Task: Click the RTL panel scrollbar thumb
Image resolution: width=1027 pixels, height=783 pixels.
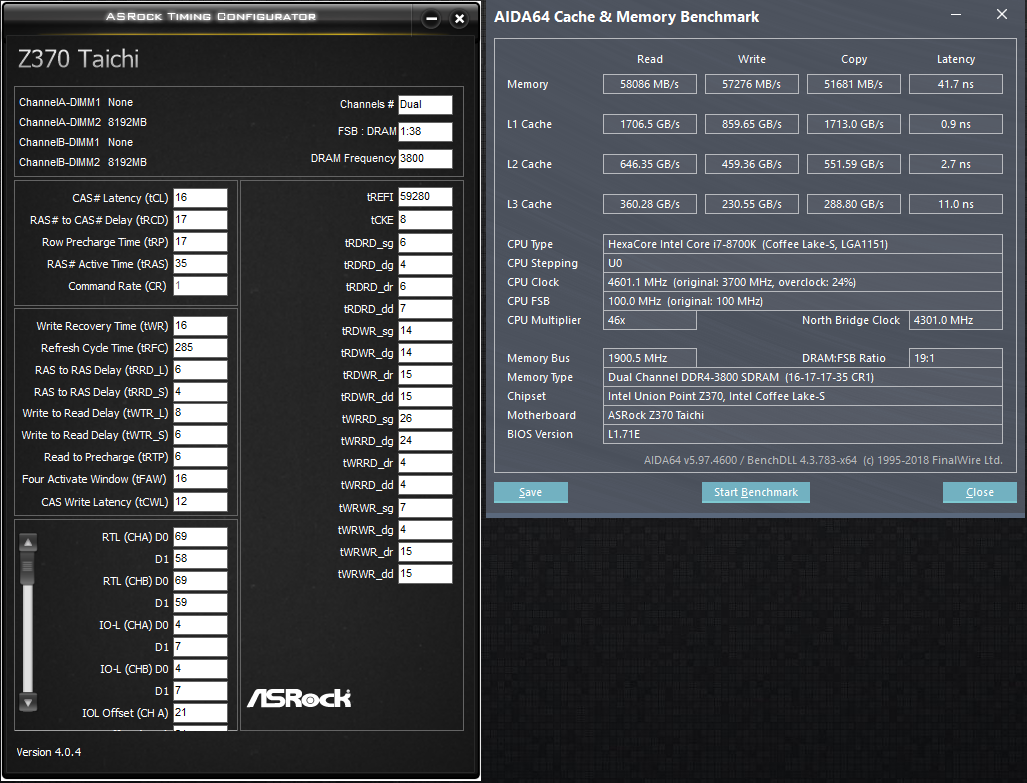Action: [28, 569]
